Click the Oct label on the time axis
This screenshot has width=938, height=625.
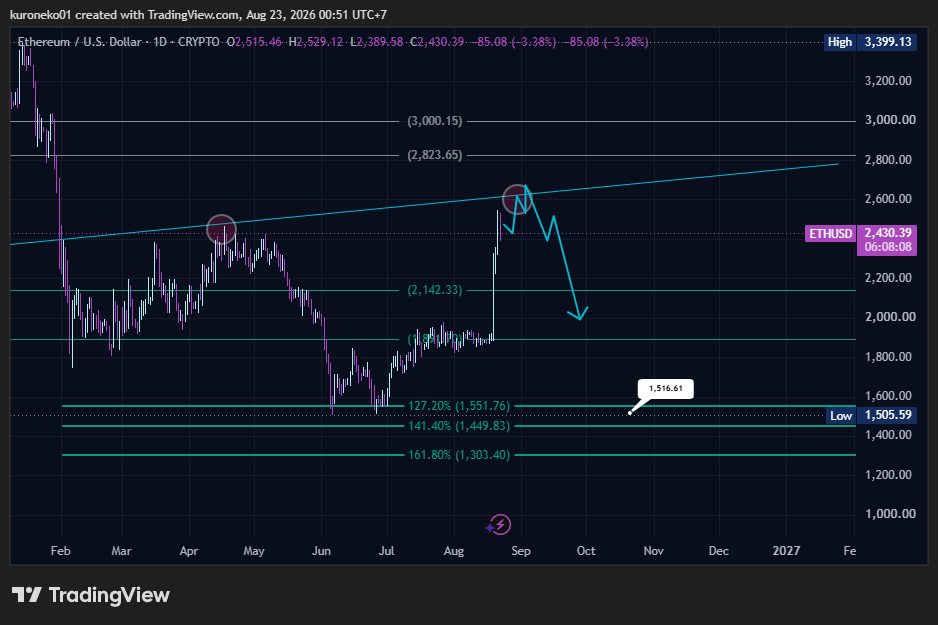pos(586,551)
